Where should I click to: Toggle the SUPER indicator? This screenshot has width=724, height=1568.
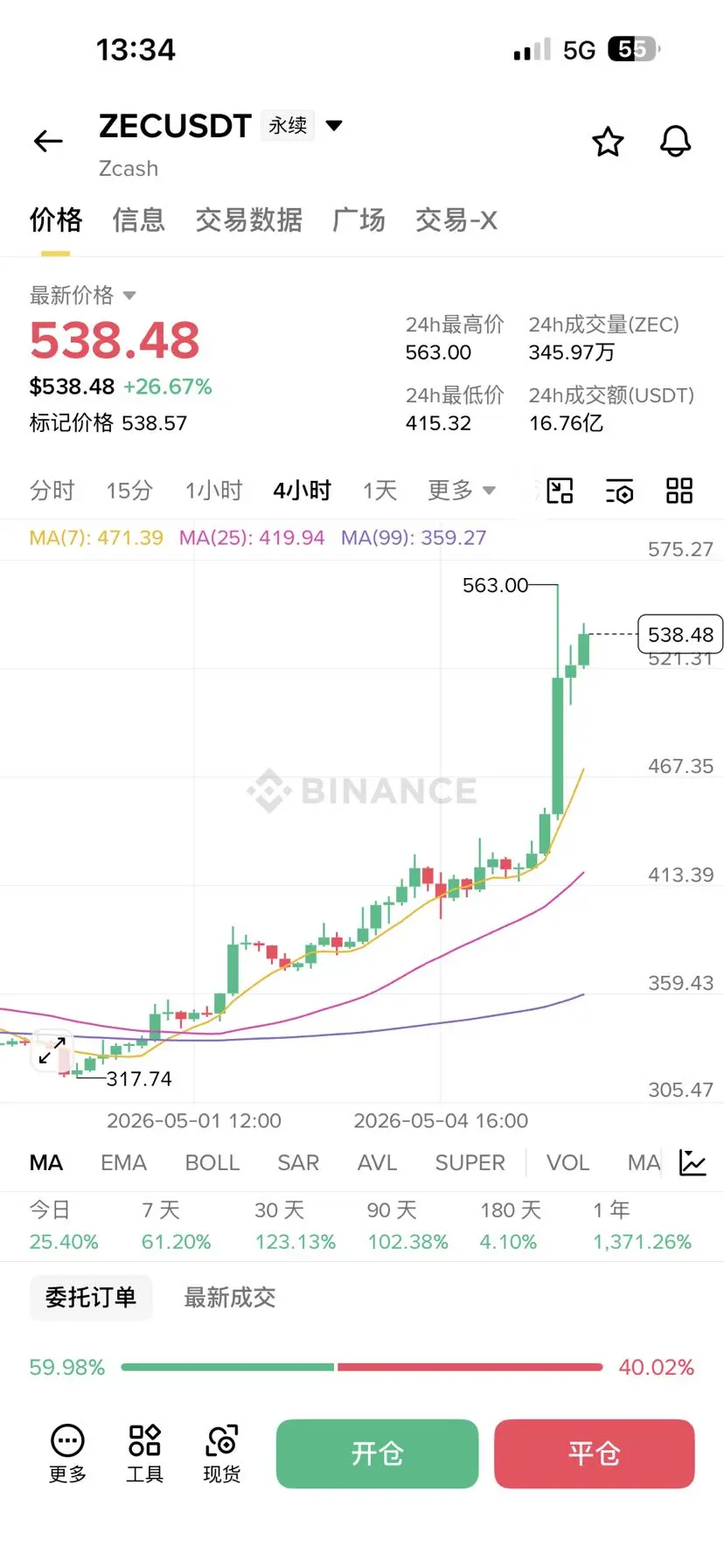470,1163
